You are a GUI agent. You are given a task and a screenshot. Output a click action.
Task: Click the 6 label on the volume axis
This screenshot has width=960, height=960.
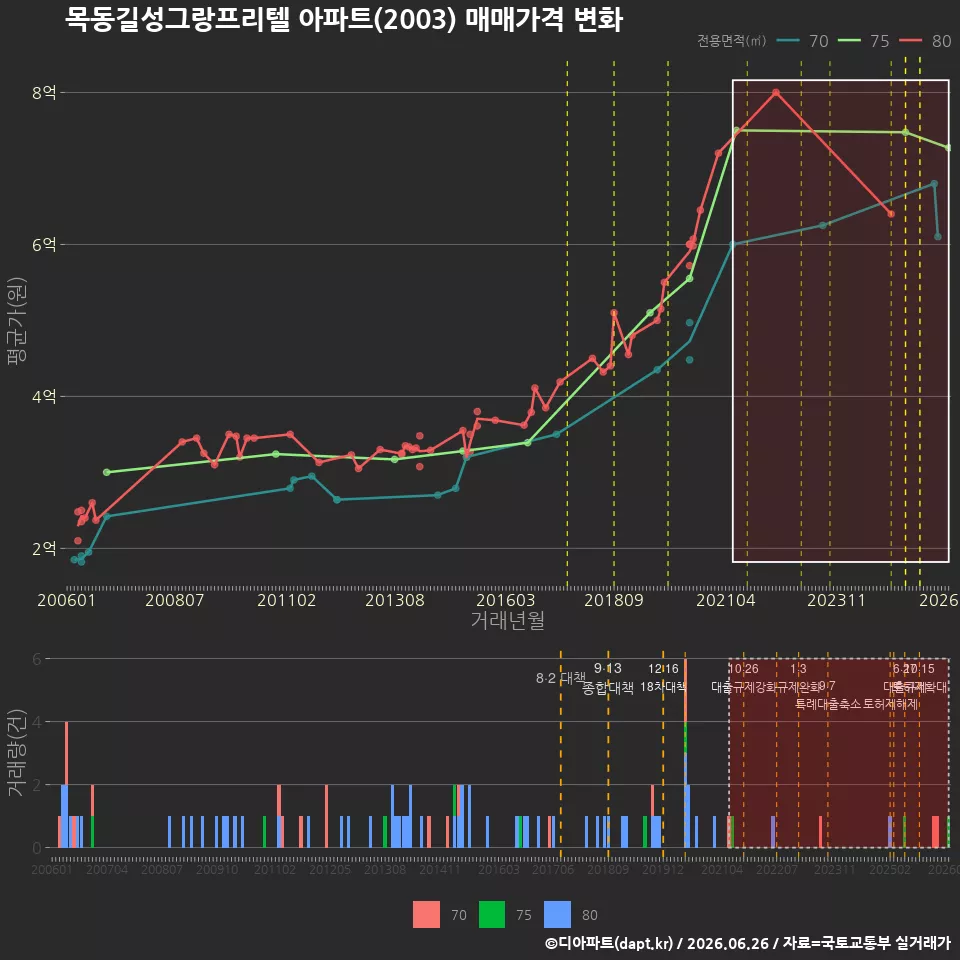[37, 659]
